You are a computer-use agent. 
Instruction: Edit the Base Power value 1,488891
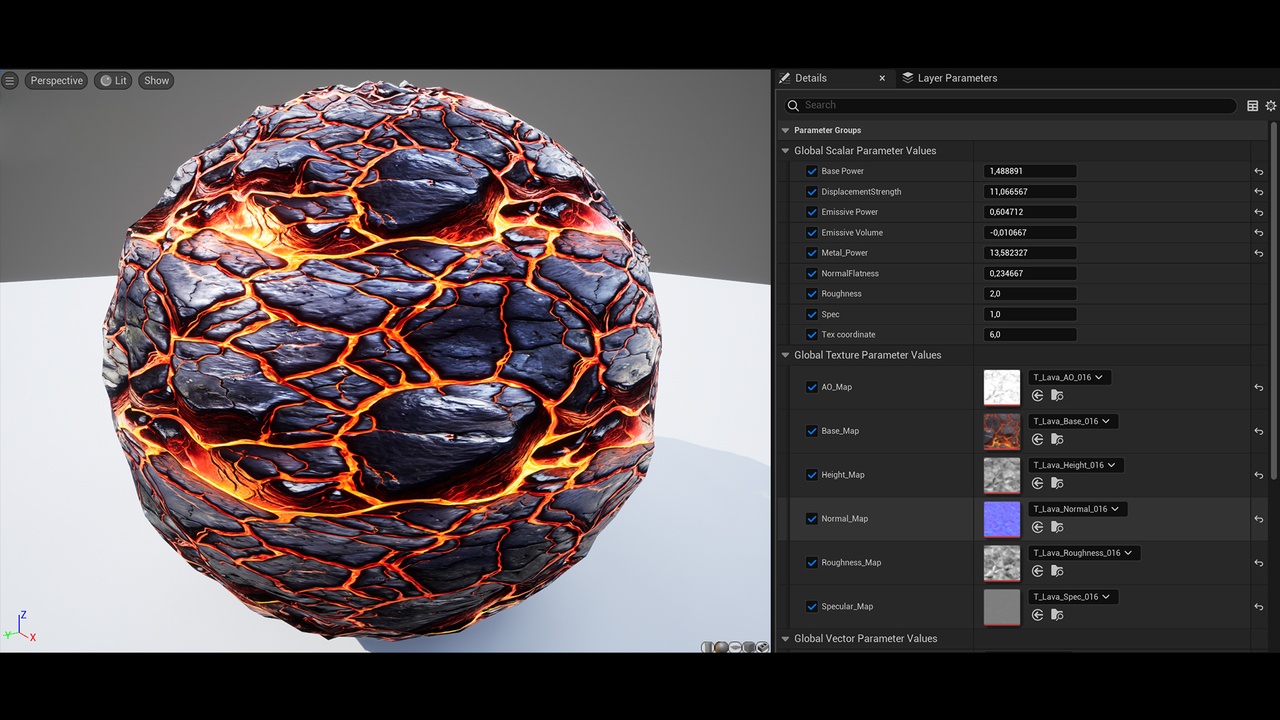coord(1030,171)
